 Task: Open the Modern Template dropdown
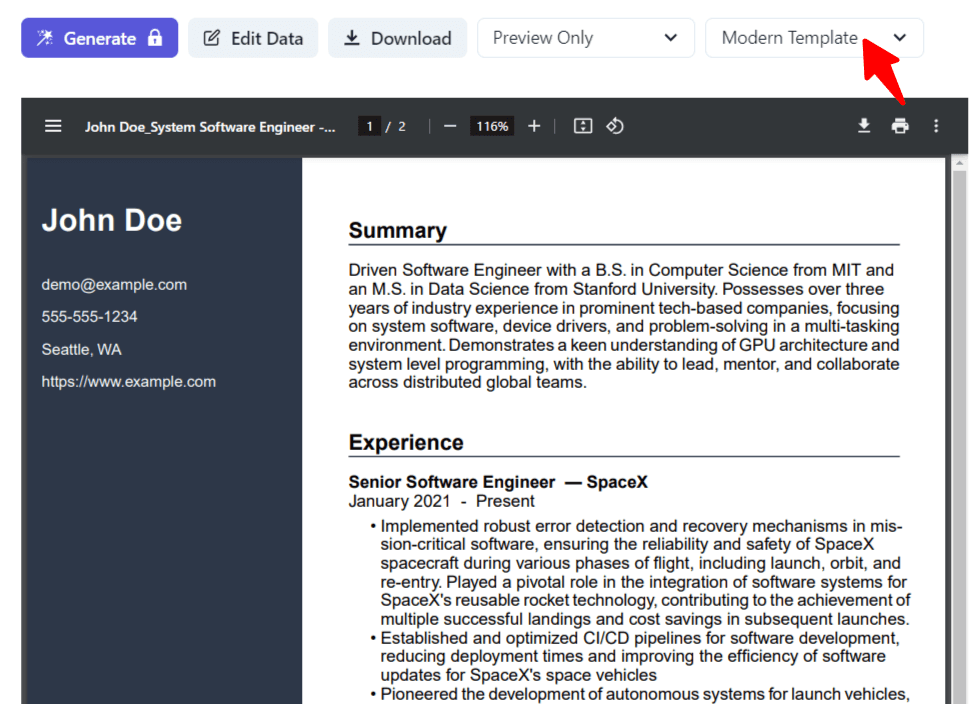click(x=814, y=38)
